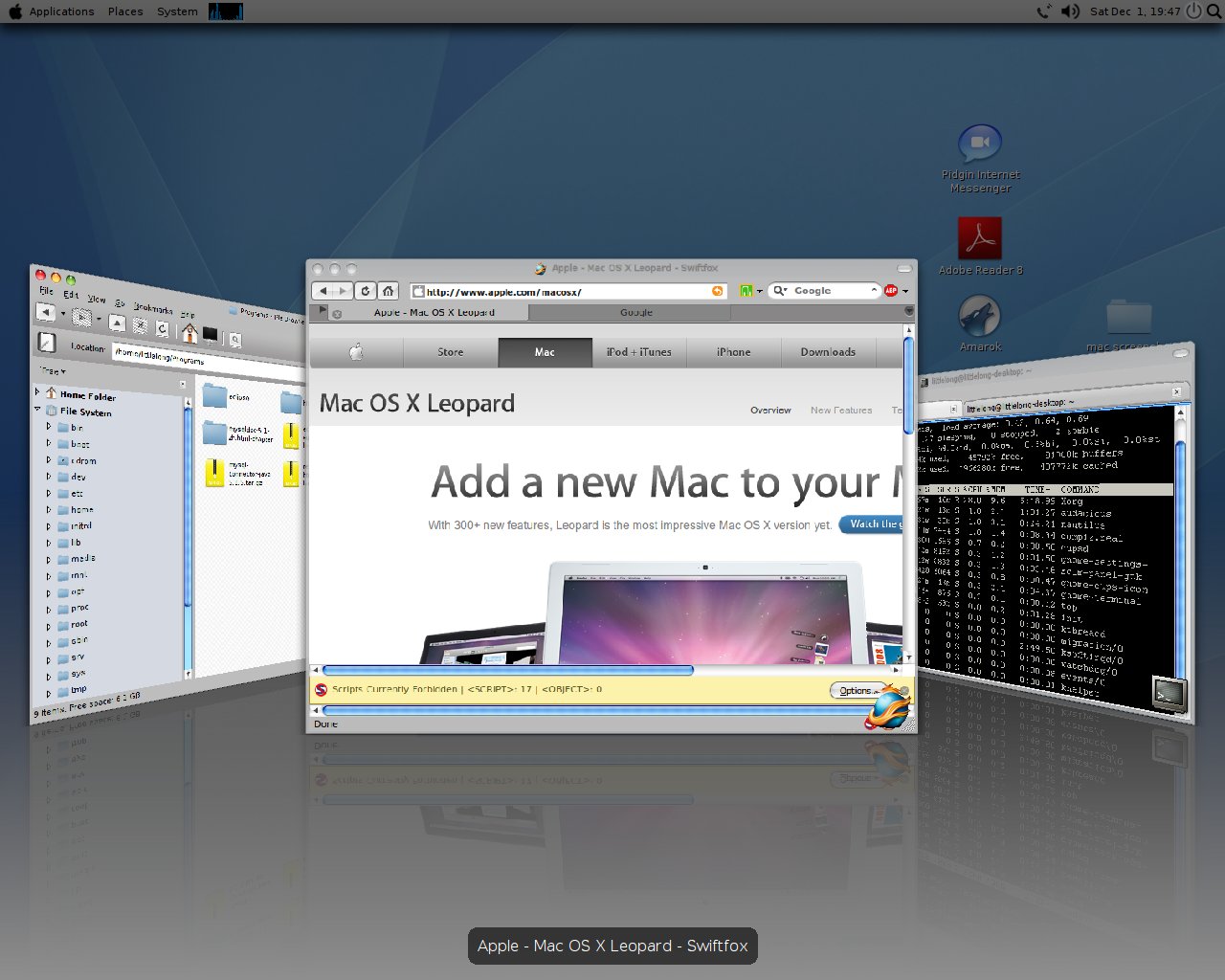Expand the media folder in tree
1225x980 pixels.
tap(49, 558)
